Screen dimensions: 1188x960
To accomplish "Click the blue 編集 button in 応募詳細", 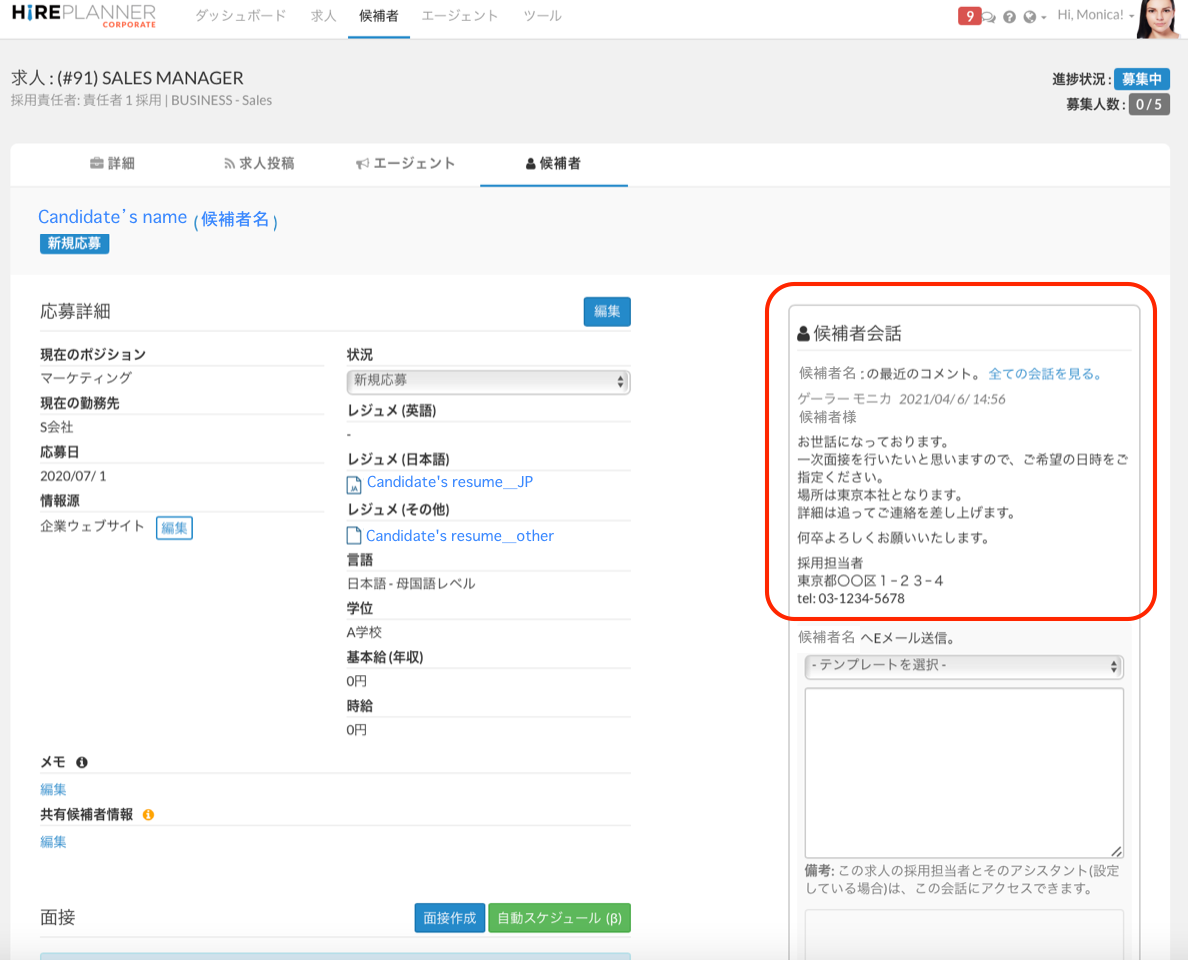I will click(x=607, y=311).
